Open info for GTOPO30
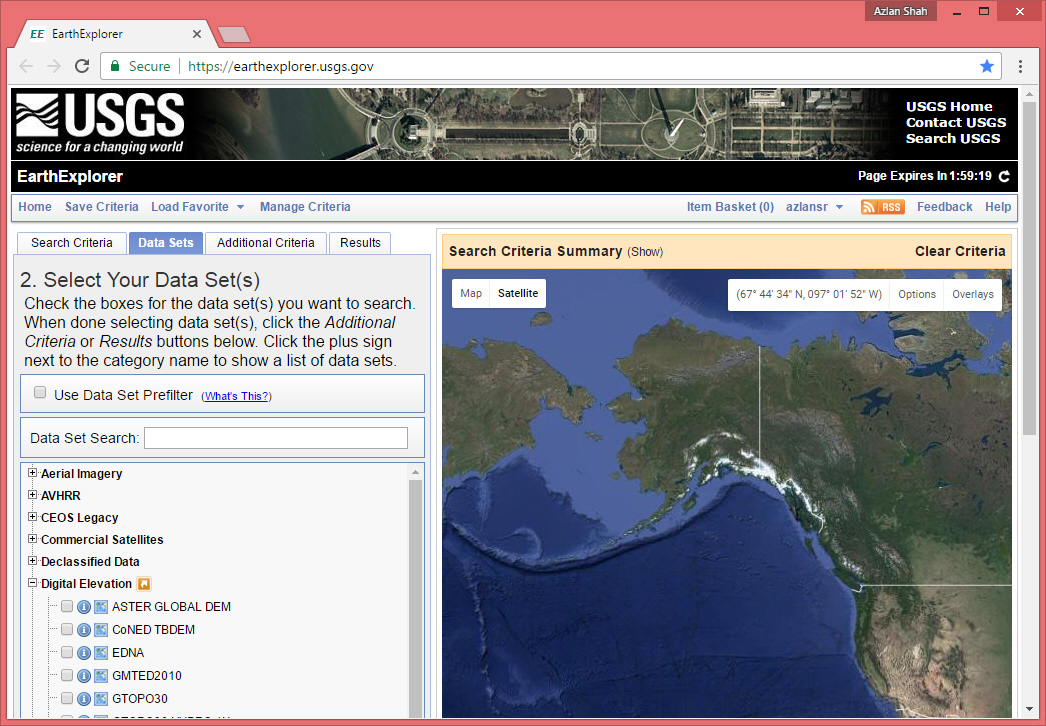The height and width of the screenshot is (726, 1046). coord(84,699)
